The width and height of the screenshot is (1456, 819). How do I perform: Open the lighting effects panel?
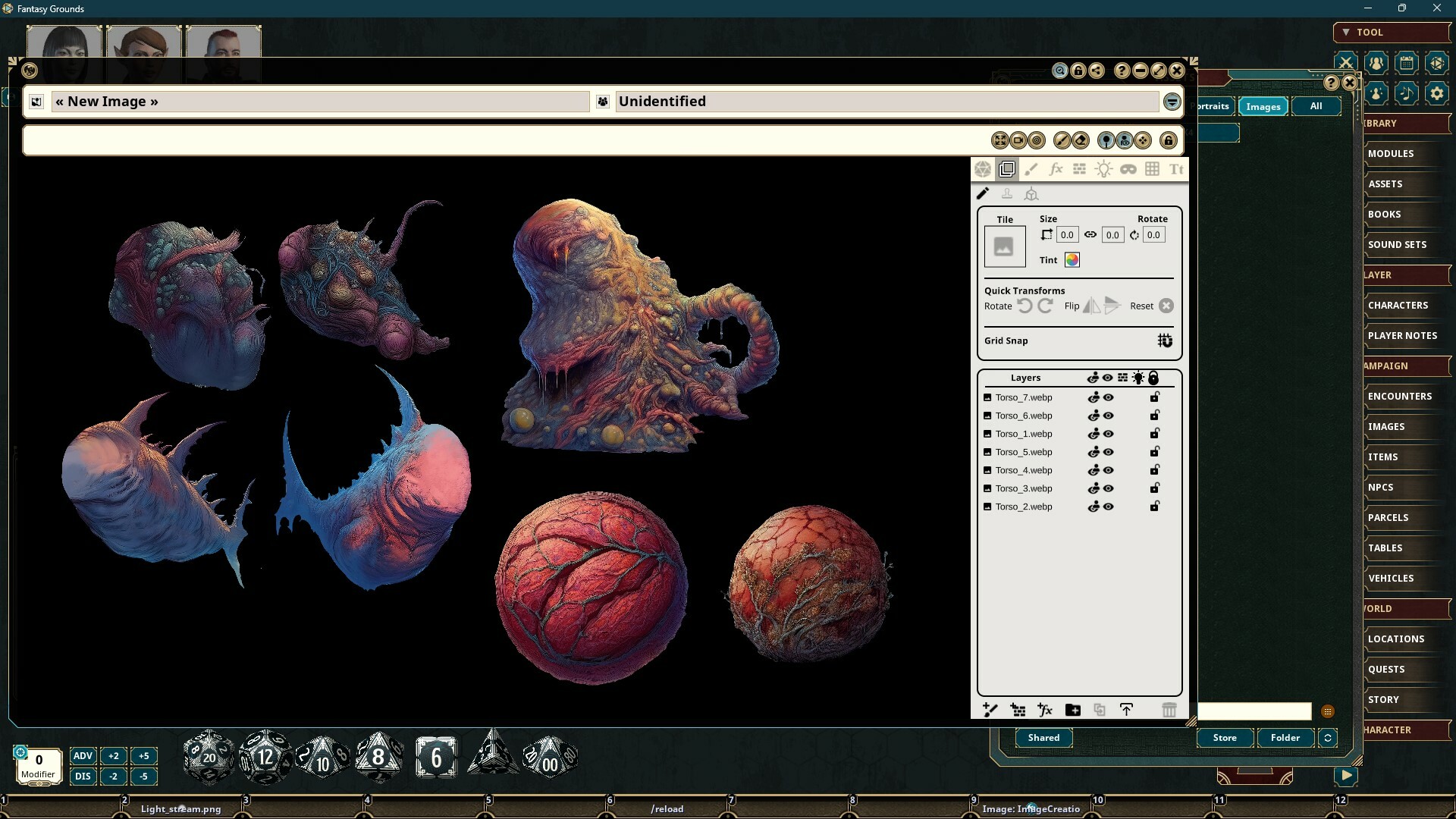coord(1103,168)
